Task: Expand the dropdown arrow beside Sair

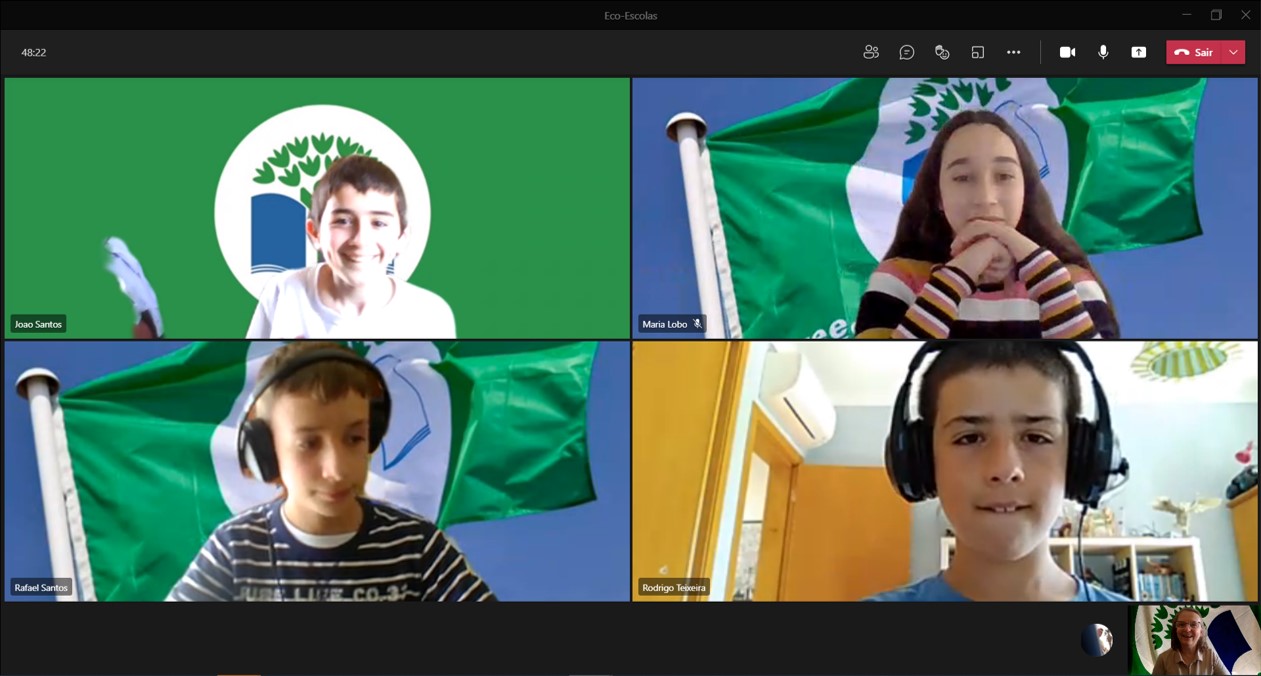Action: (x=1234, y=52)
